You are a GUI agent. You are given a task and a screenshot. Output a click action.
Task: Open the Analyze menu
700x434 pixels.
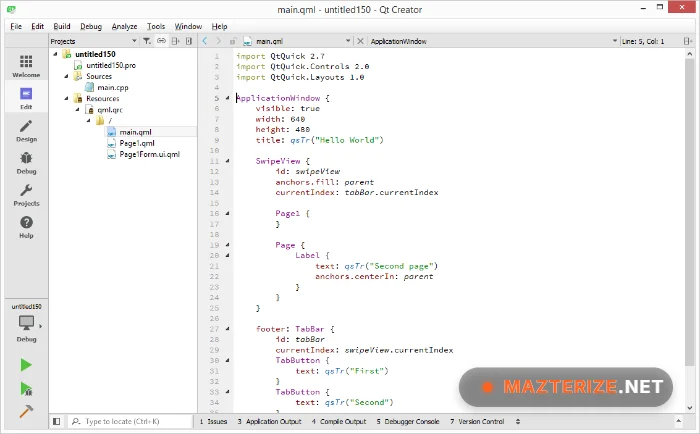124,26
